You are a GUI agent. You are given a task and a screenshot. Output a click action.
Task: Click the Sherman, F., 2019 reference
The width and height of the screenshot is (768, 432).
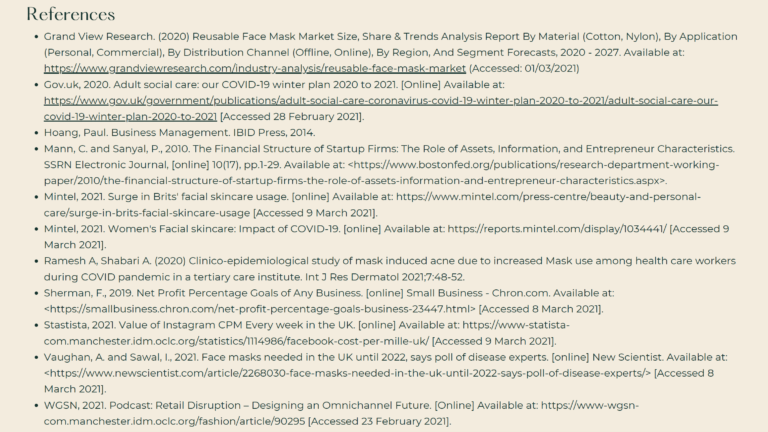pyautogui.click(x=329, y=301)
